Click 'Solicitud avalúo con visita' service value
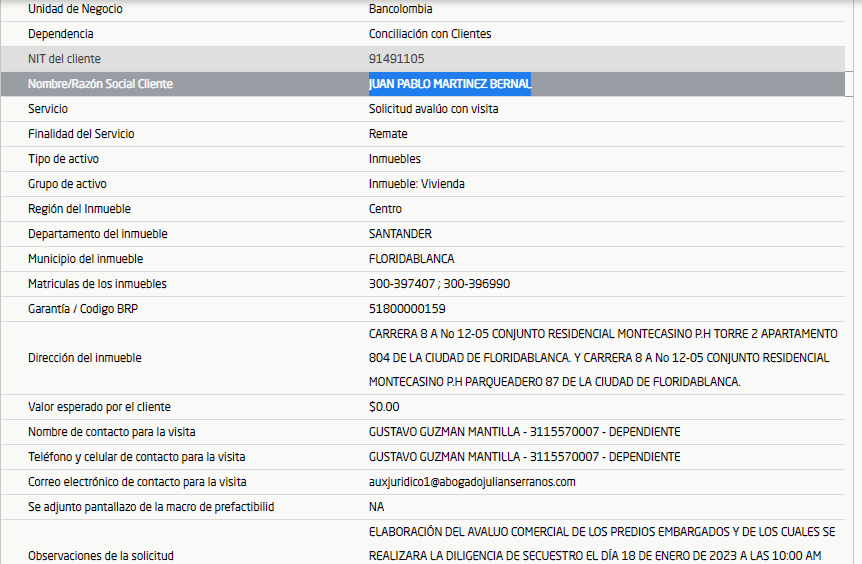Image resolution: width=862 pixels, height=564 pixels. (x=433, y=109)
